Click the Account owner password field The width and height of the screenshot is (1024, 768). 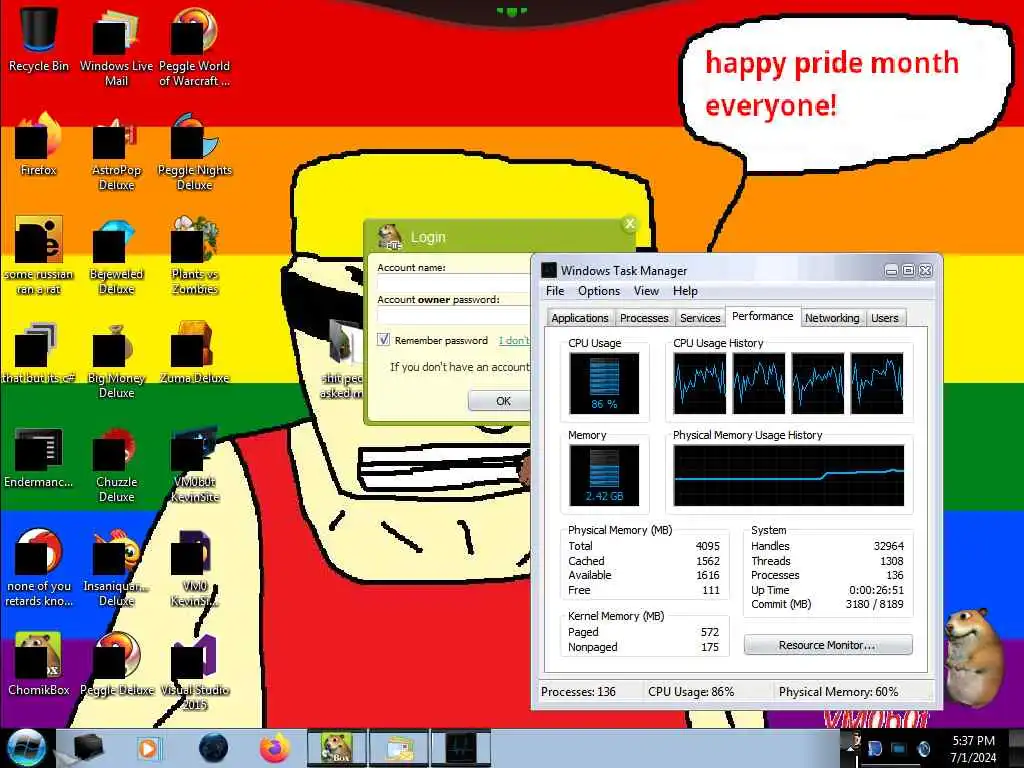click(453, 315)
